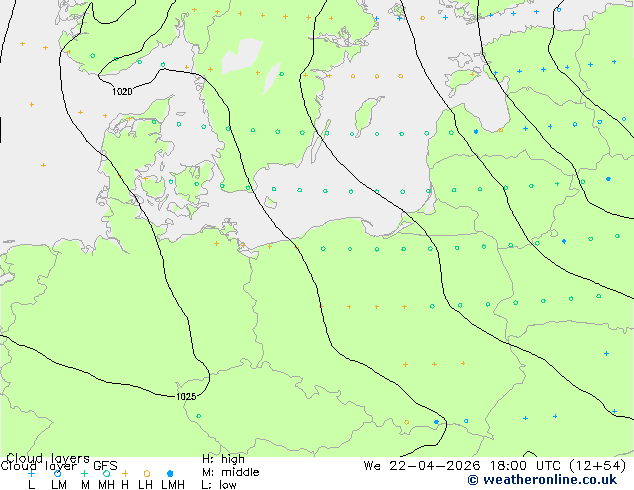Click the green plus legend symbol for M
634x490 pixels.
pyautogui.click(x=84, y=473)
